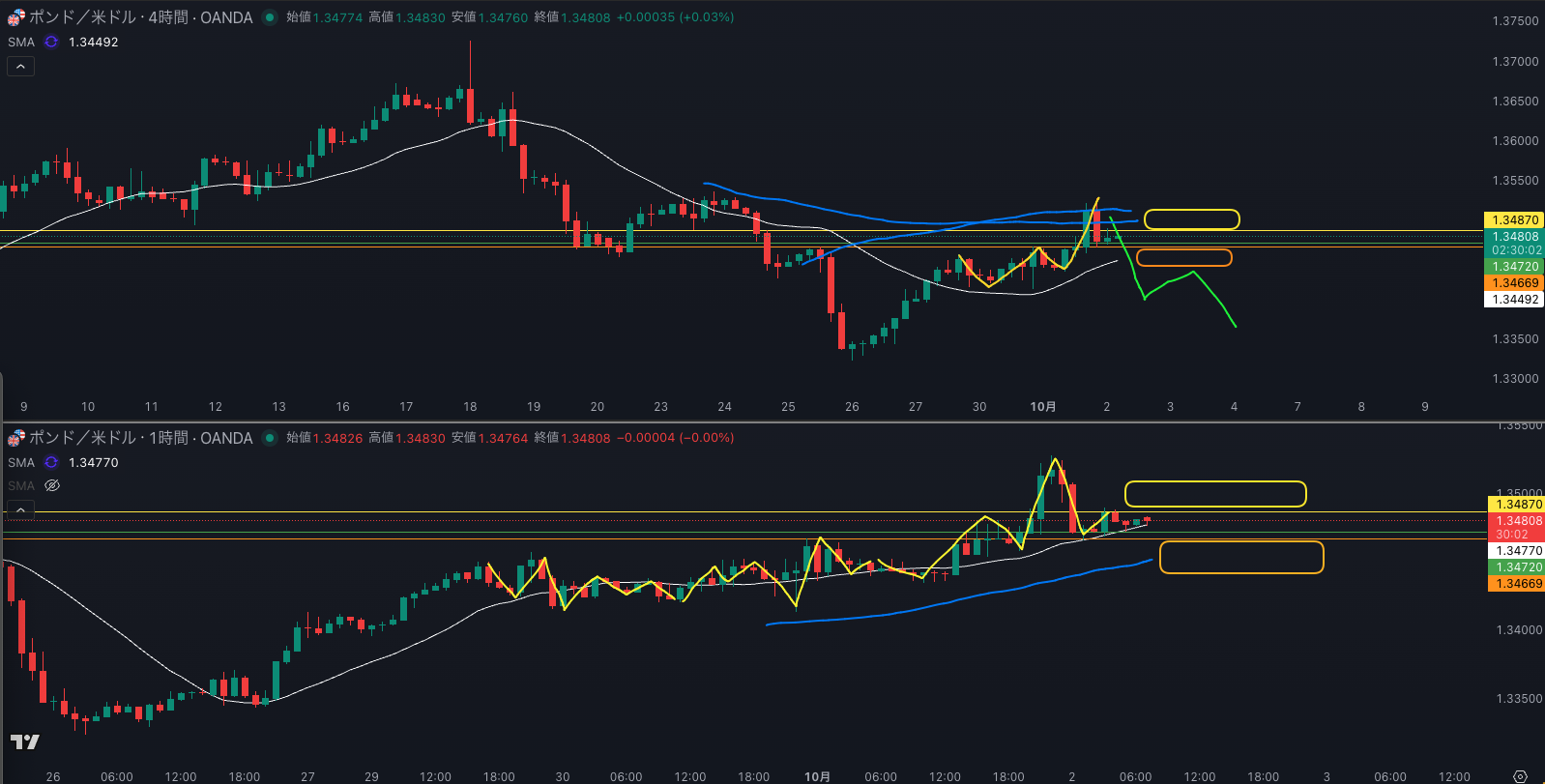Click green 1.34720 price label on lower chart
The height and width of the screenshot is (784, 1545).
(1514, 566)
